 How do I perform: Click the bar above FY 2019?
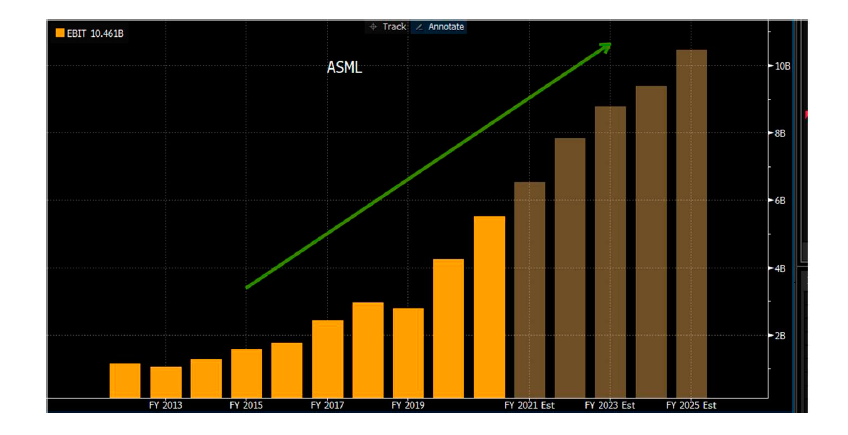(x=408, y=352)
